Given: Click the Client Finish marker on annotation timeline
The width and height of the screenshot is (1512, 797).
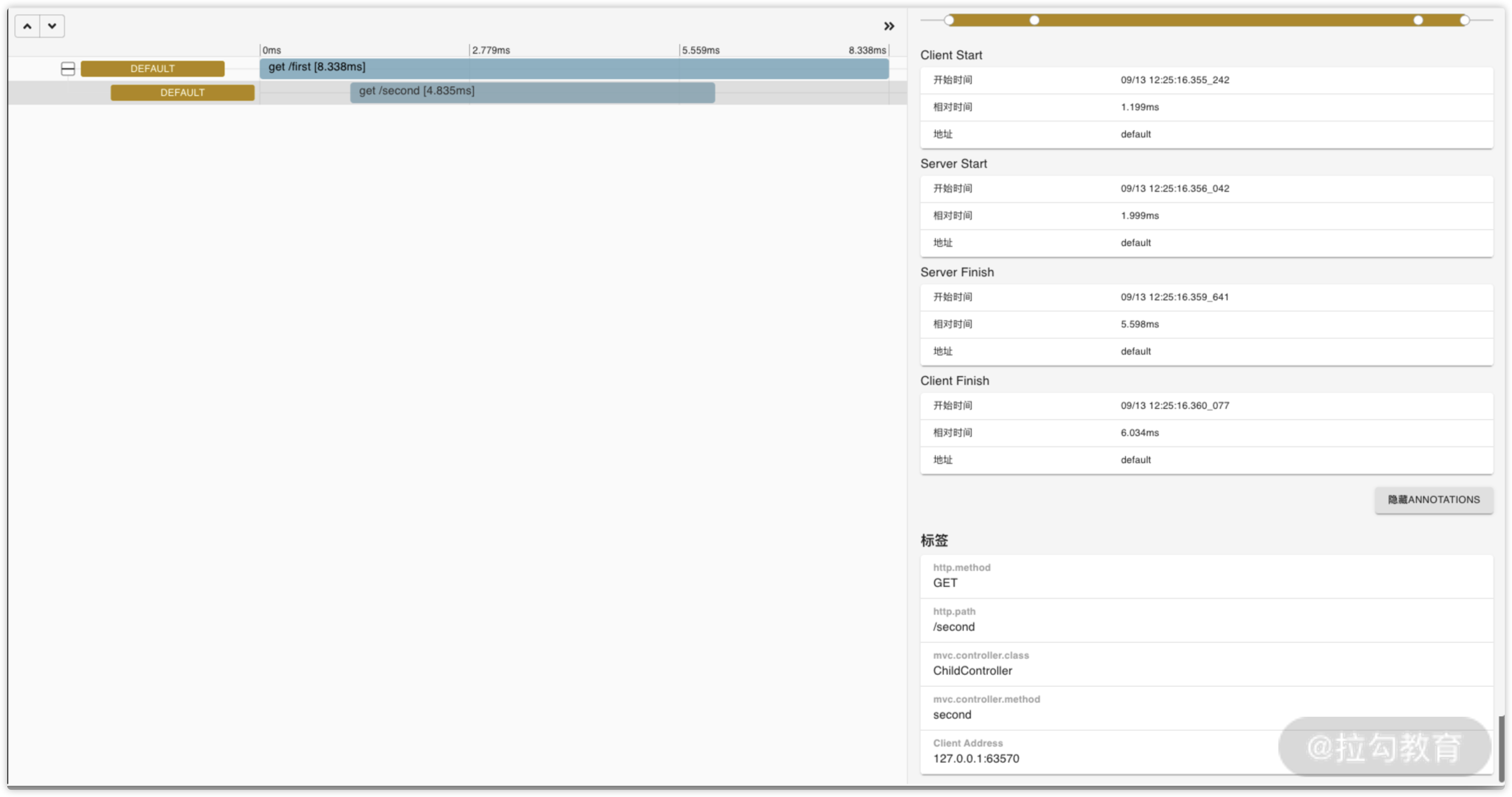Looking at the screenshot, I should click(x=1464, y=20).
